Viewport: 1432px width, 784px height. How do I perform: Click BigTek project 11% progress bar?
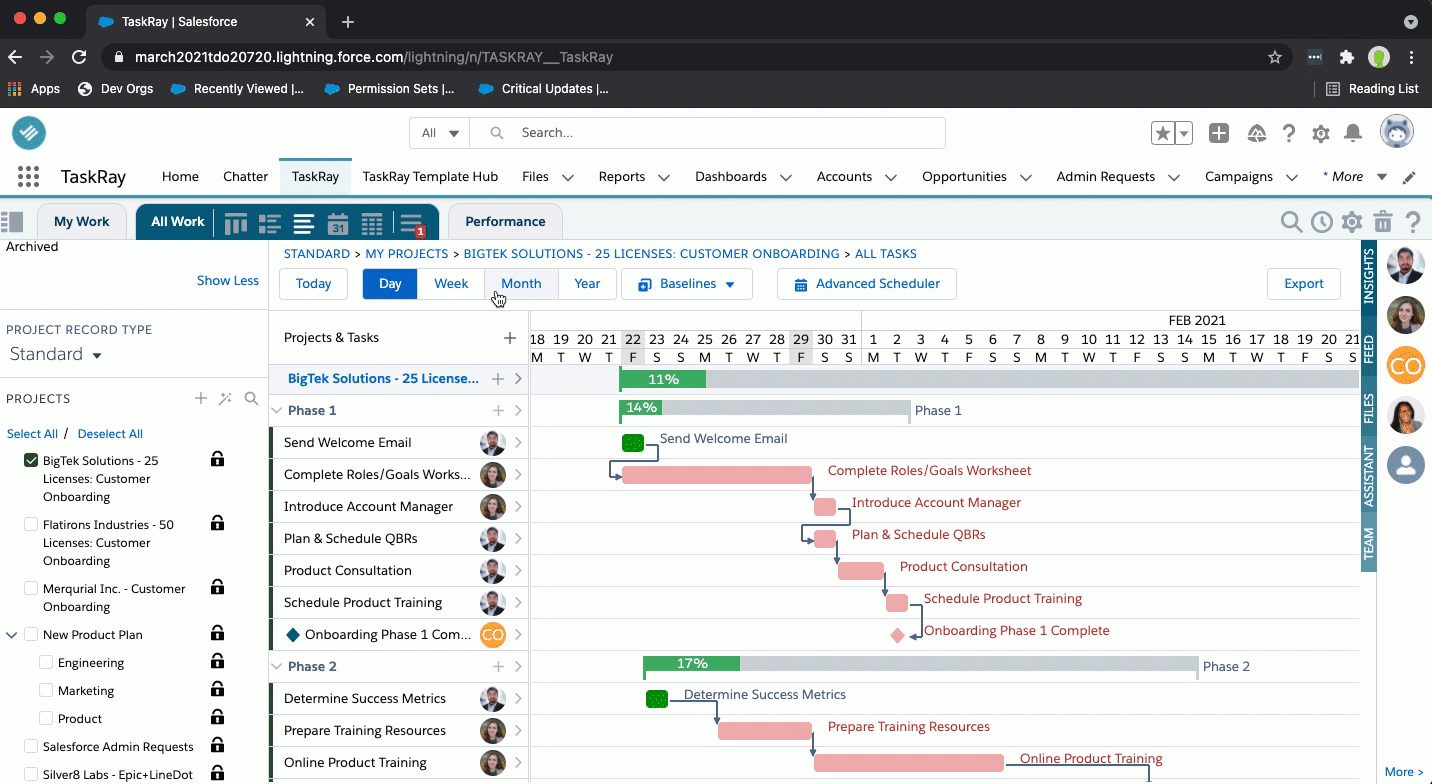pos(663,379)
